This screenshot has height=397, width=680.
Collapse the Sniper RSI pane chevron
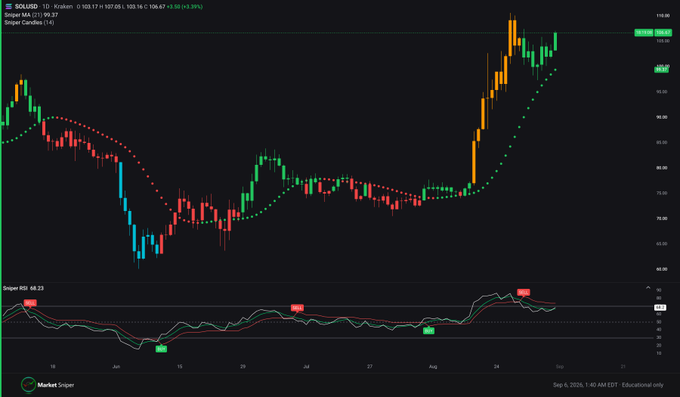coord(648,288)
